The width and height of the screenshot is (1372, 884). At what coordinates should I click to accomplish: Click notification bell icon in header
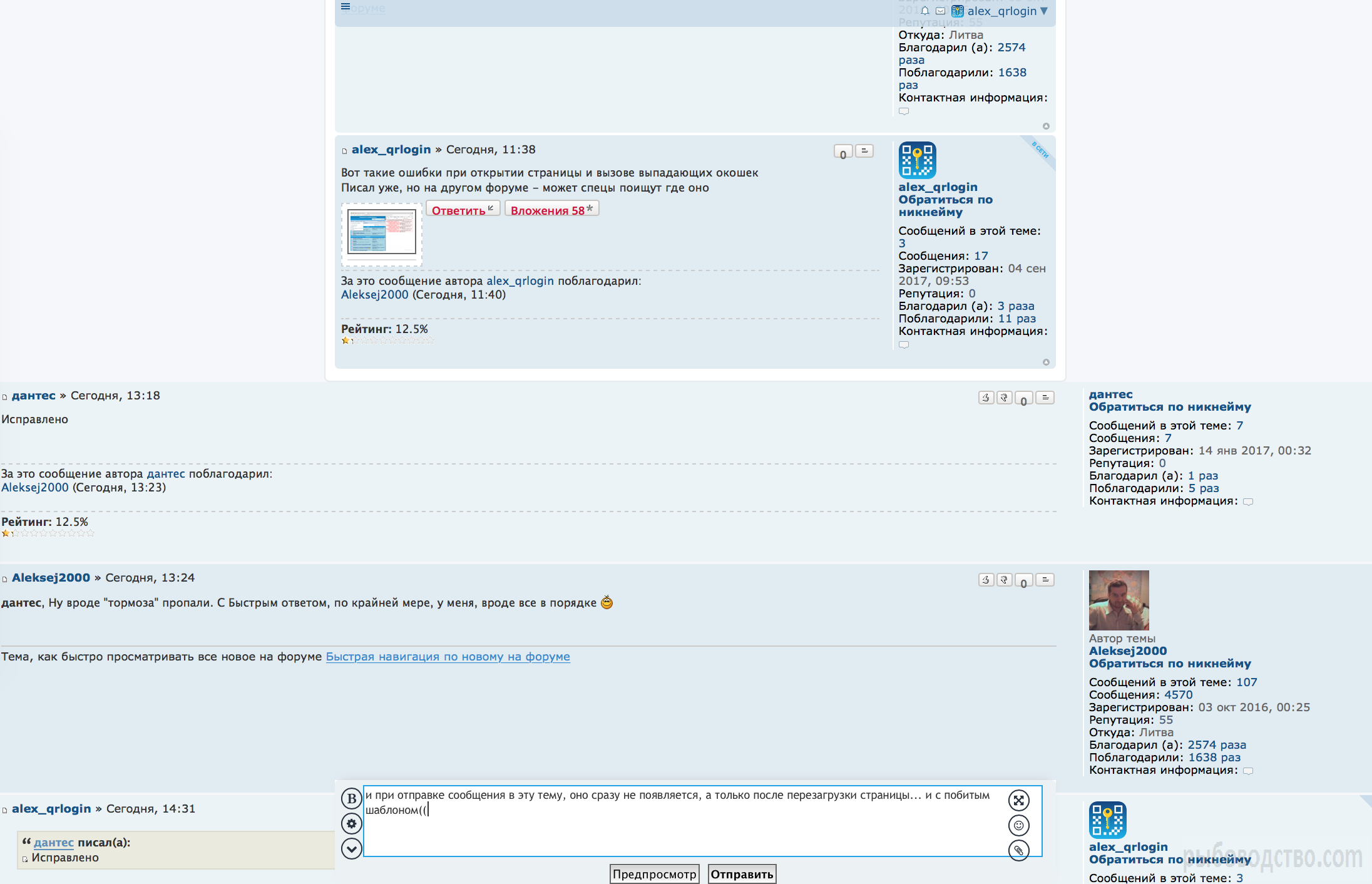click(x=924, y=11)
